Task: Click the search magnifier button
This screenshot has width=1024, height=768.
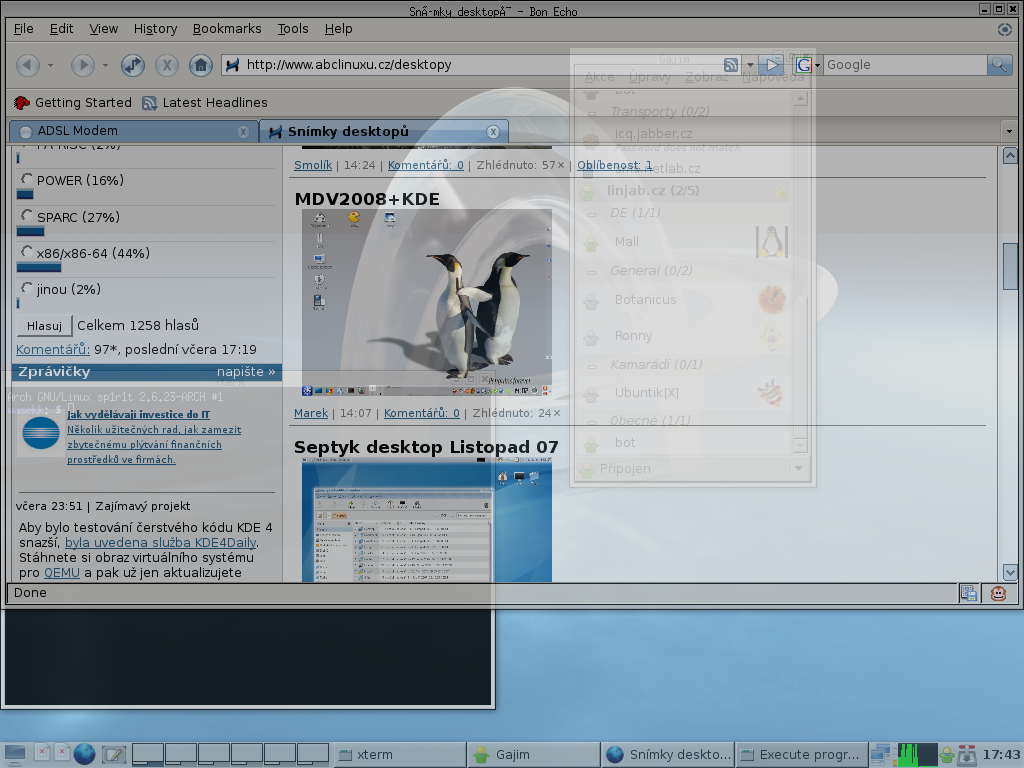Action: pos(999,65)
